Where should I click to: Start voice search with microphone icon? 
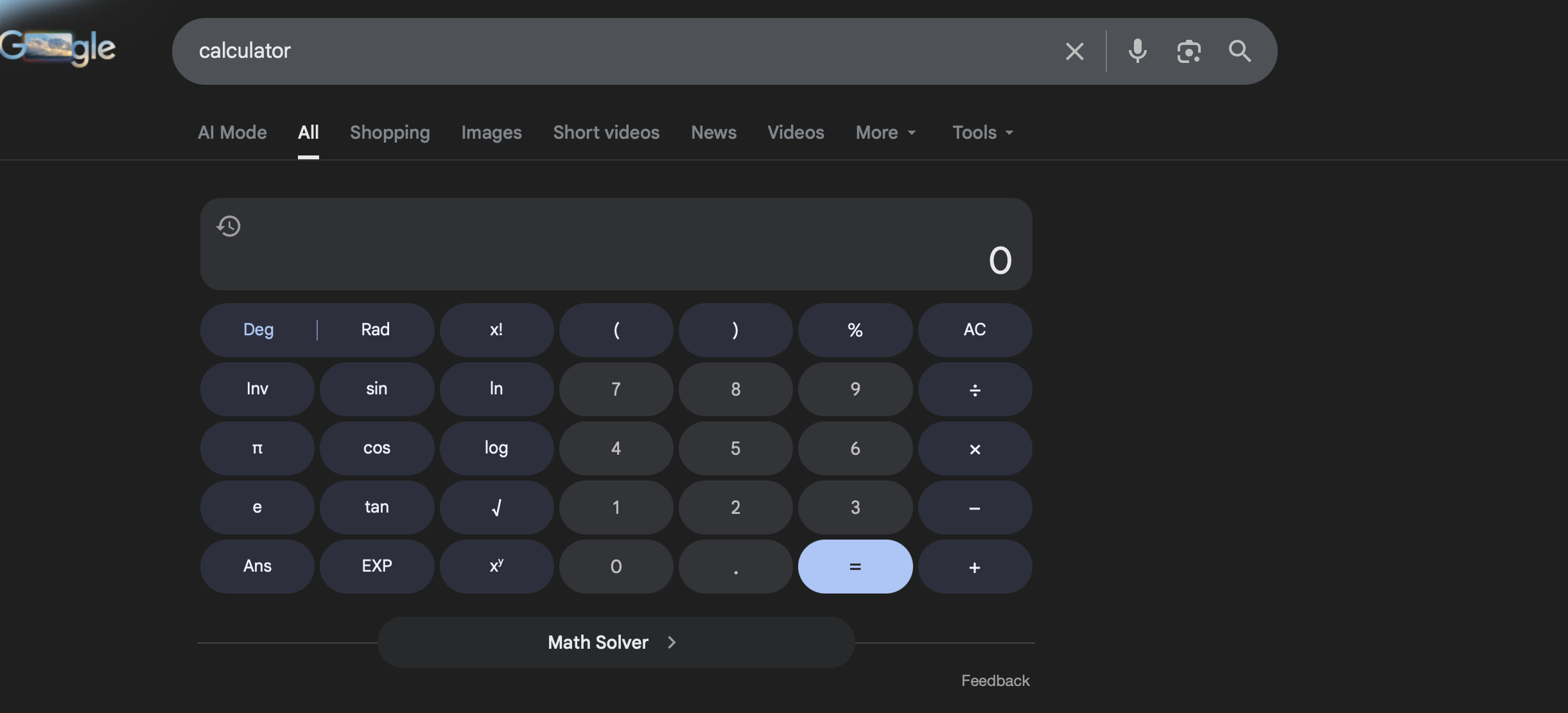click(1137, 51)
